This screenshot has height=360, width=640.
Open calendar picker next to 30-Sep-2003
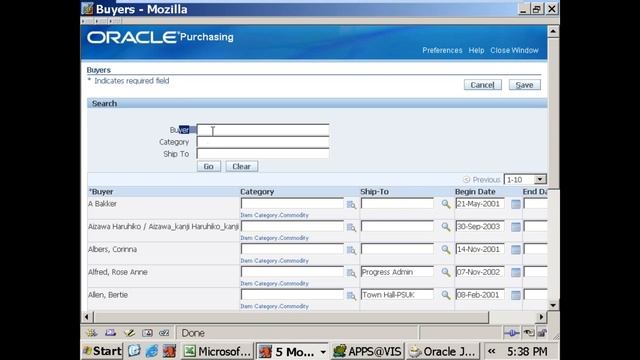(516, 227)
